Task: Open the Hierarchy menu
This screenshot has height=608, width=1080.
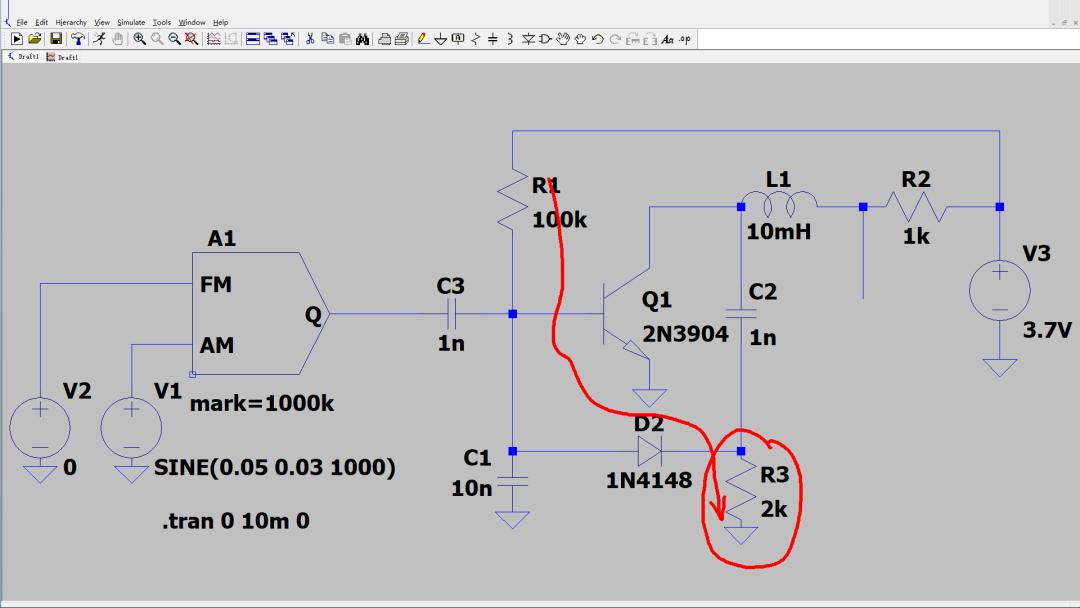Action: 71,22
